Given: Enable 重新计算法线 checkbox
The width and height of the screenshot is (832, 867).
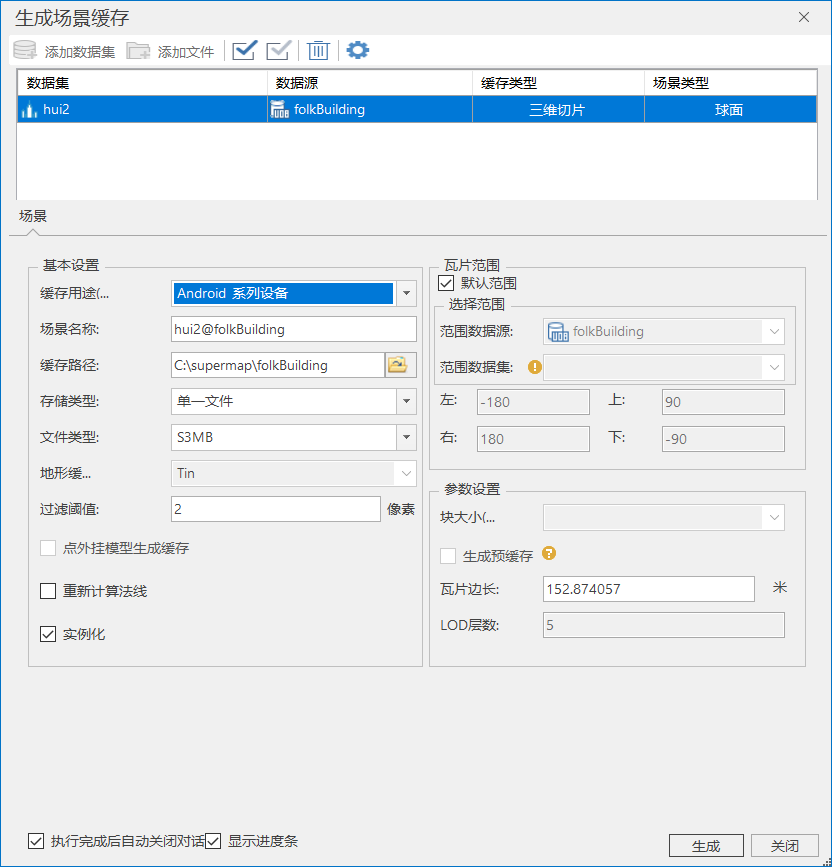Looking at the screenshot, I should tap(48, 591).
